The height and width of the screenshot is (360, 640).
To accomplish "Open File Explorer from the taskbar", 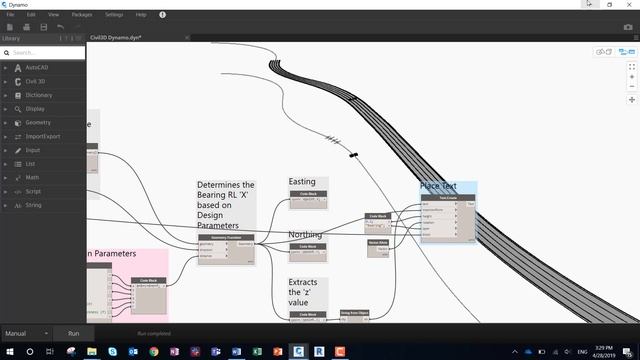I will tap(92, 351).
